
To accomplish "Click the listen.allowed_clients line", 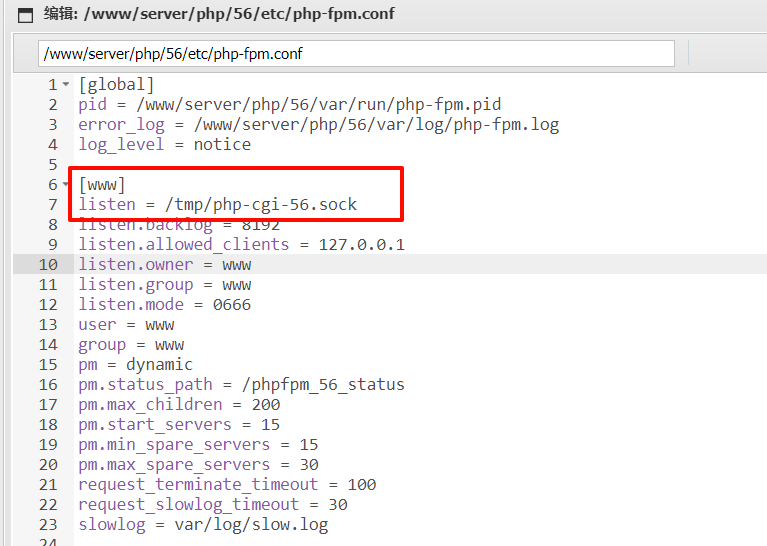I will pos(241,245).
